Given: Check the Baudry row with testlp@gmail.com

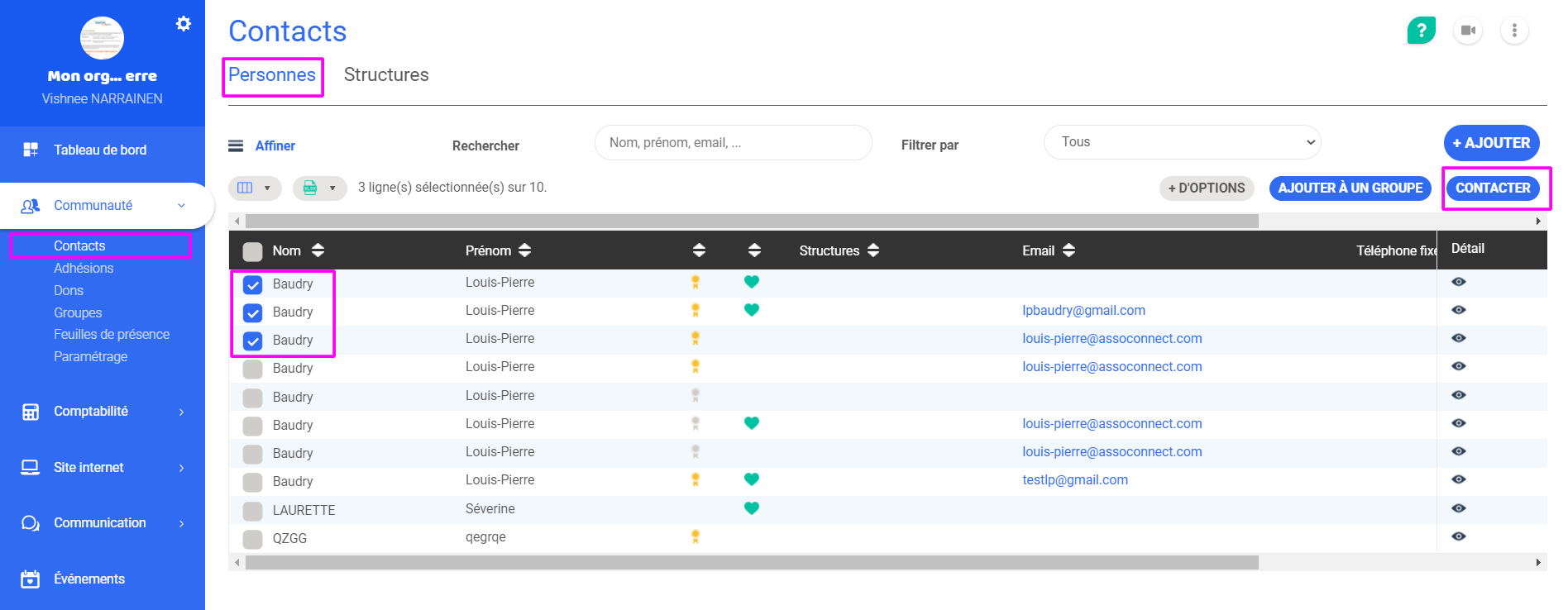Looking at the screenshot, I should pyautogui.click(x=253, y=482).
